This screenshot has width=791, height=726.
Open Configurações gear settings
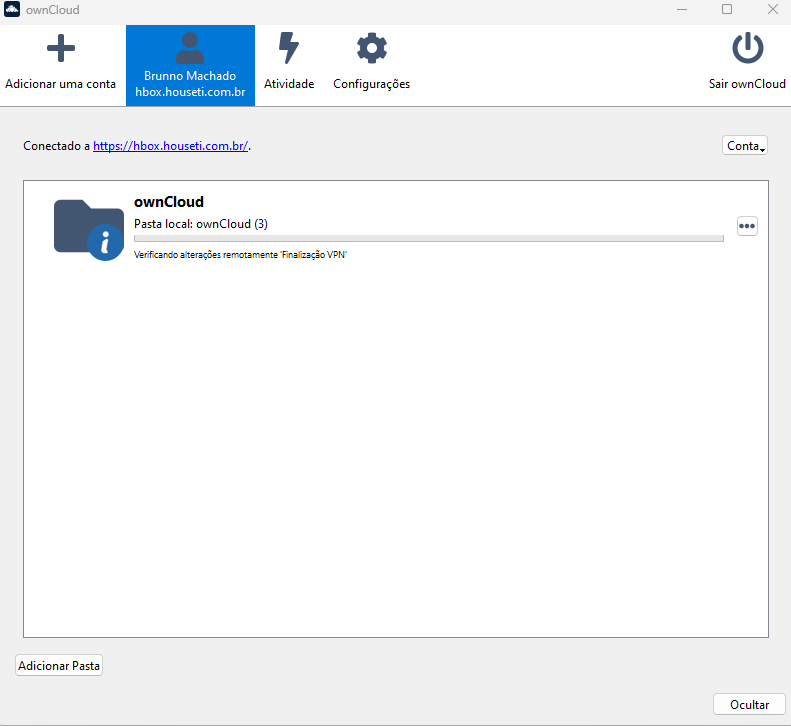click(371, 49)
